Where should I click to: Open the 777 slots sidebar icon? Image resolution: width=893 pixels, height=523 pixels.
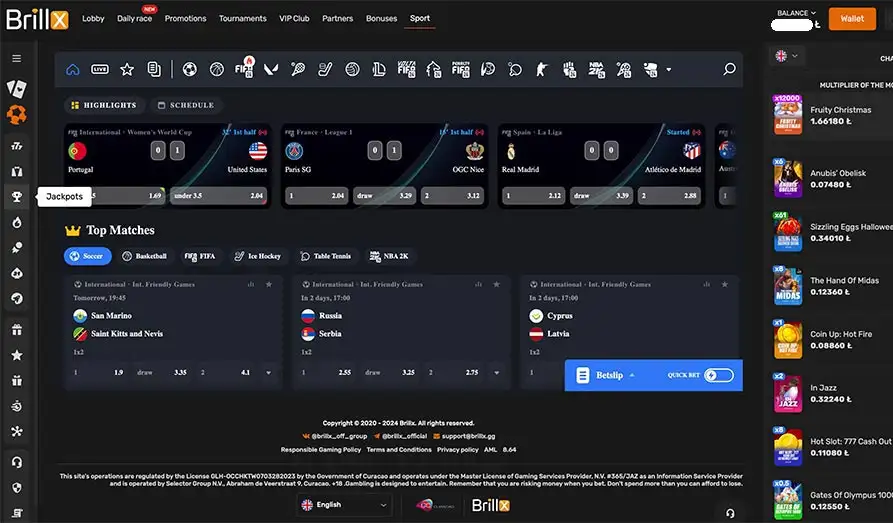[x=17, y=146]
